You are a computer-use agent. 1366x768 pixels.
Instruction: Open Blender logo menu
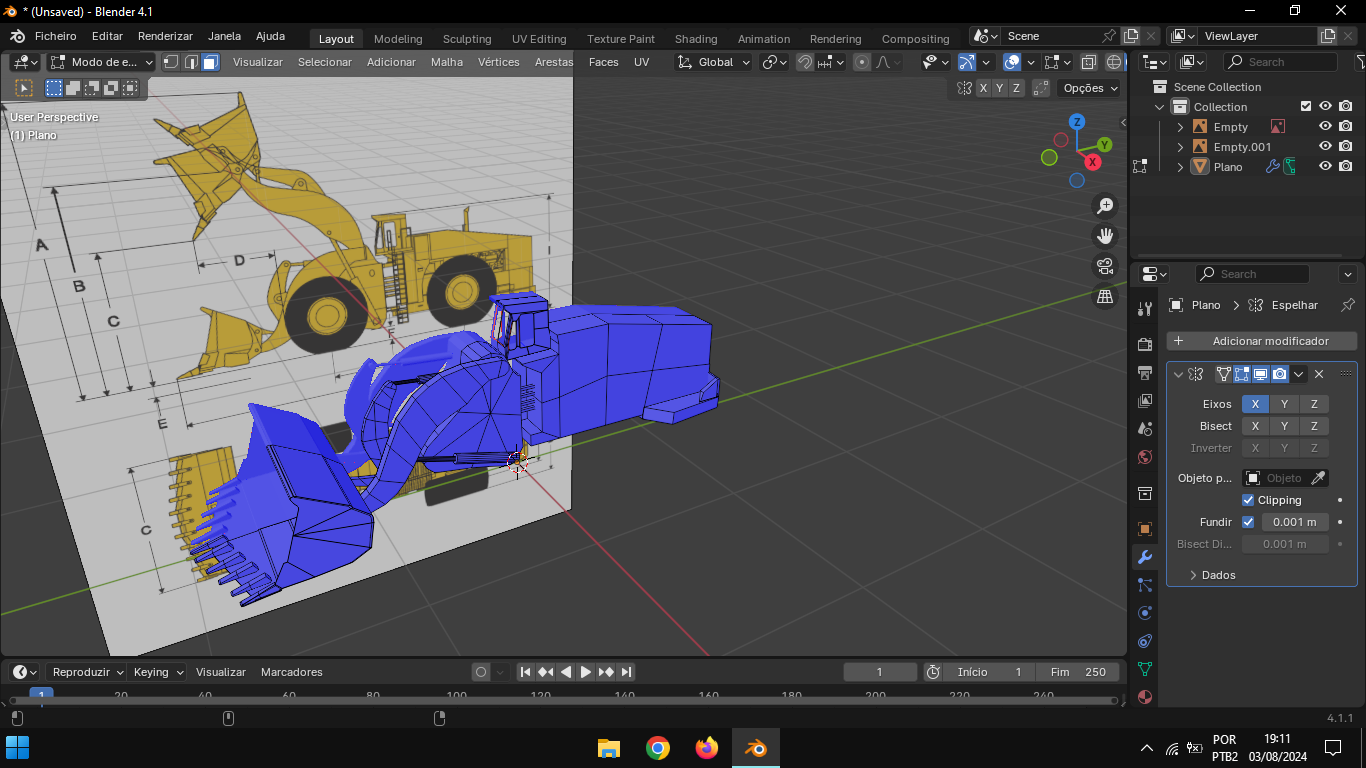(17, 37)
